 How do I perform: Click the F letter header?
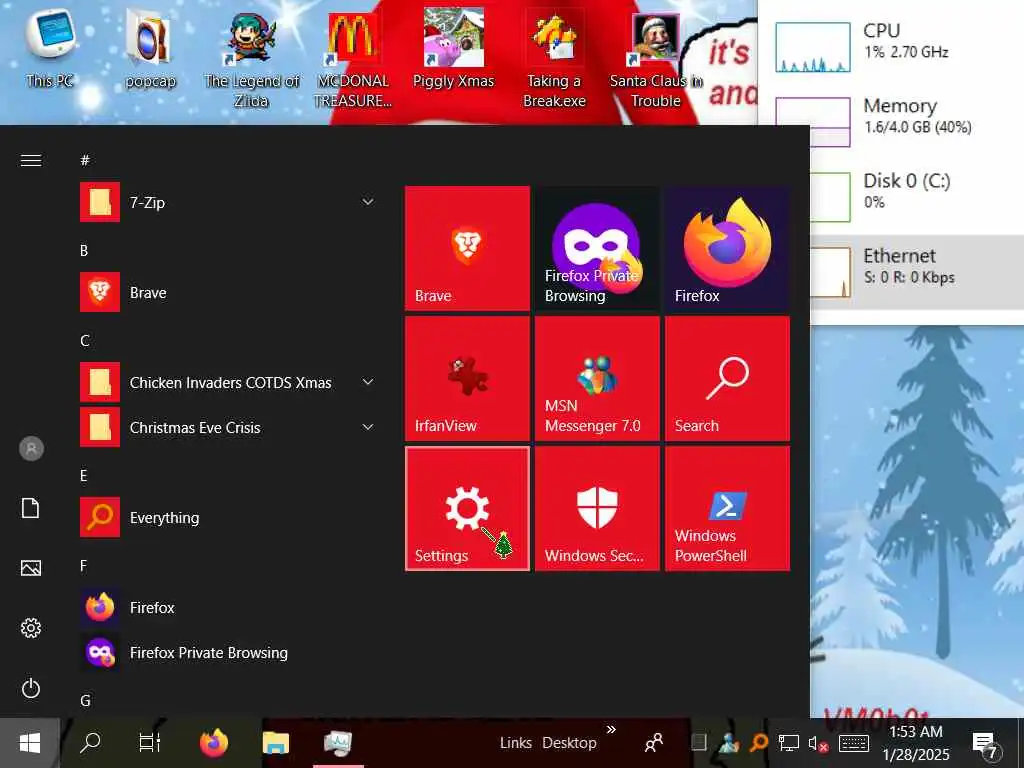[84, 565]
